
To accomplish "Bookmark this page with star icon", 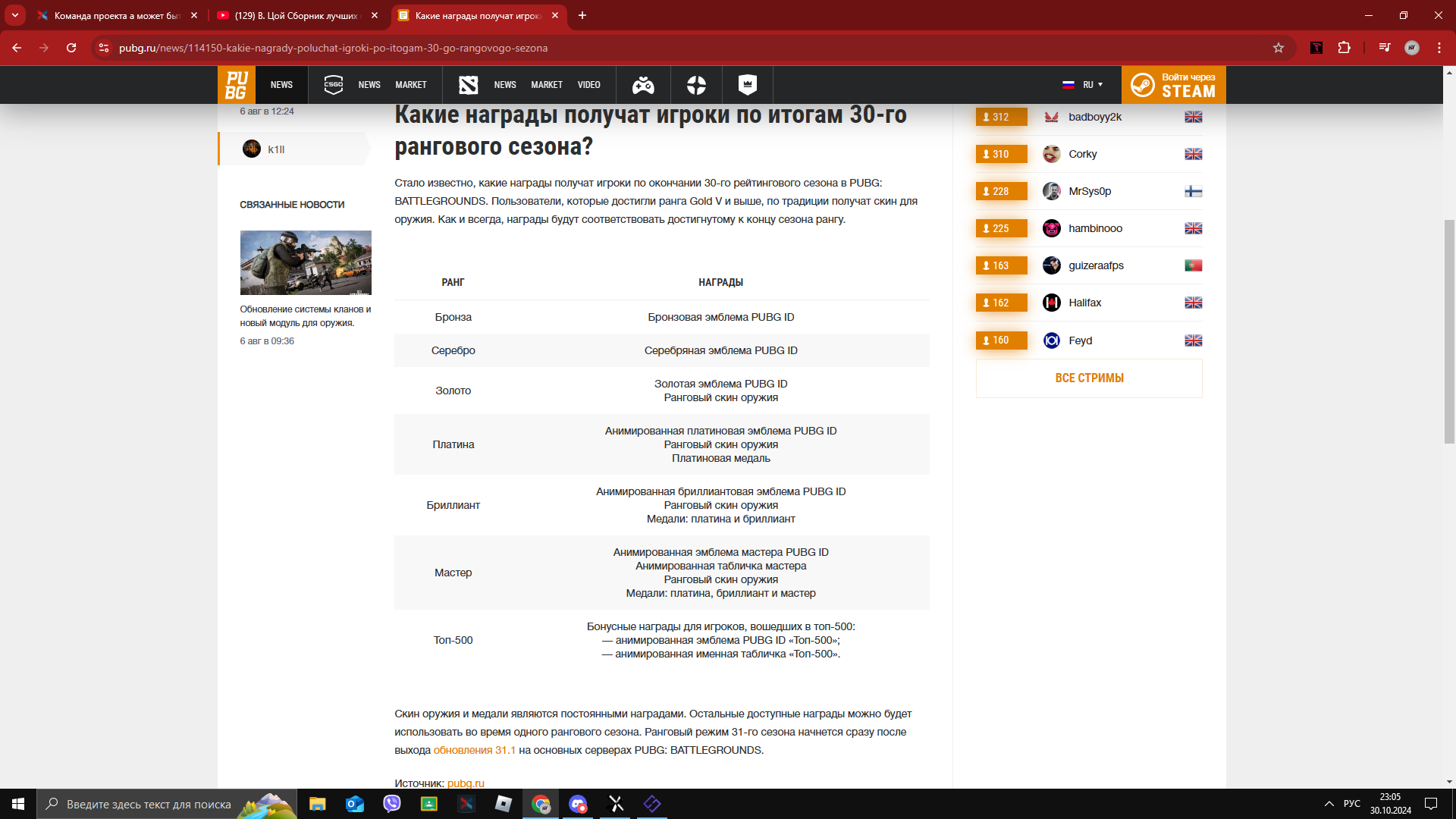I will pos(1279,48).
